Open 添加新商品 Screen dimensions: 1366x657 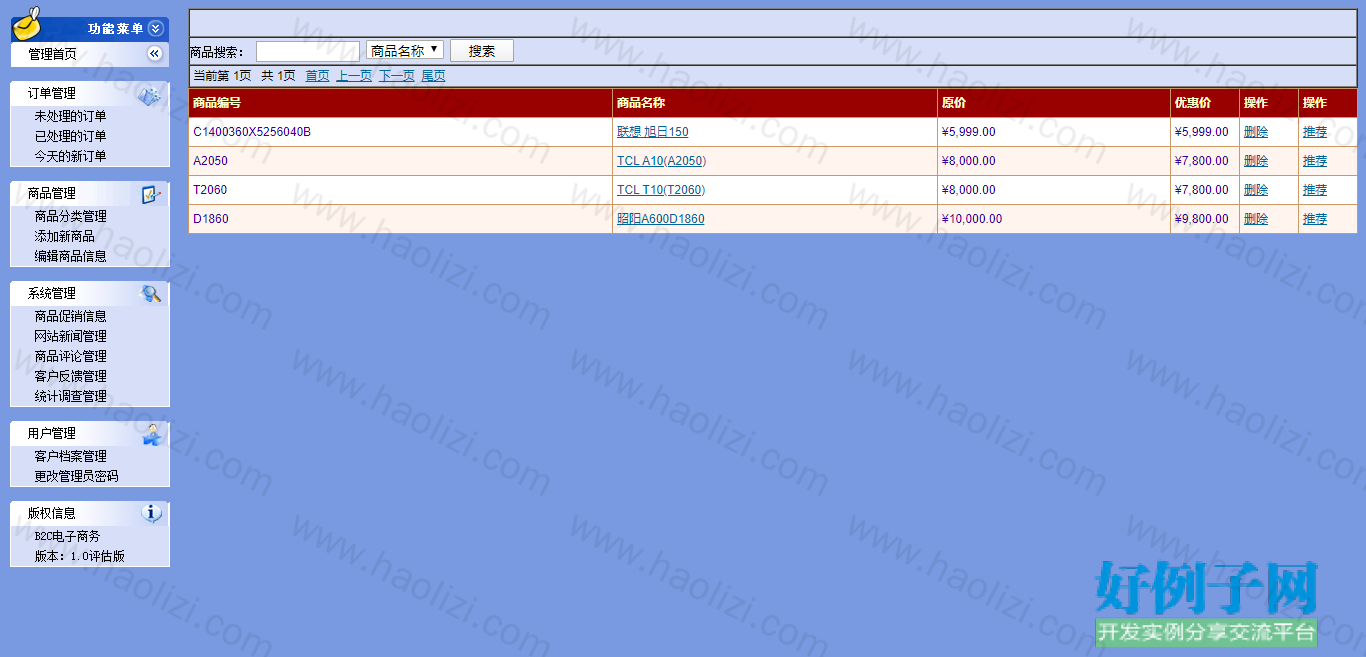(64, 236)
